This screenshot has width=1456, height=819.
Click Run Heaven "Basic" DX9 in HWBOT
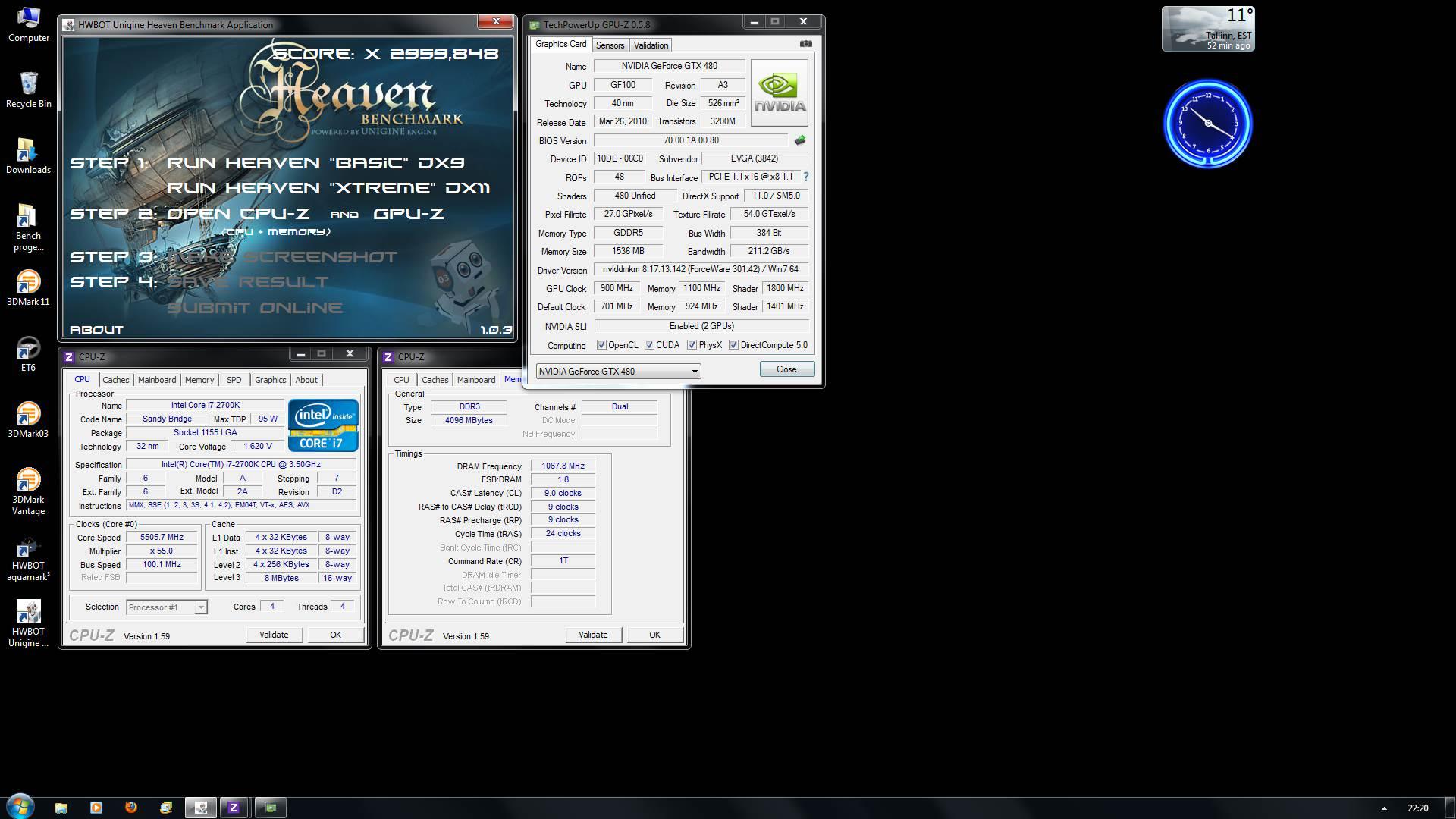point(315,162)
